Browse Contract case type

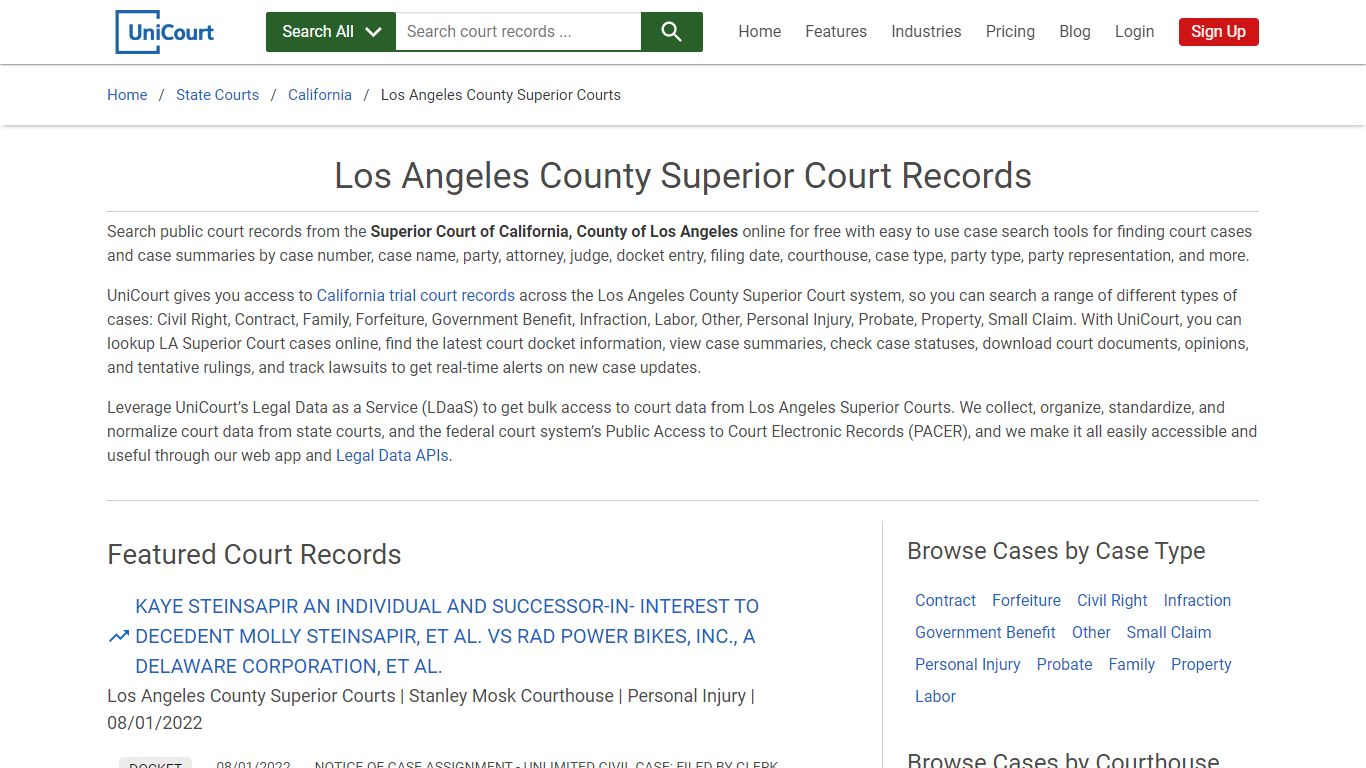pyautogui.click(x=945, y=601)
